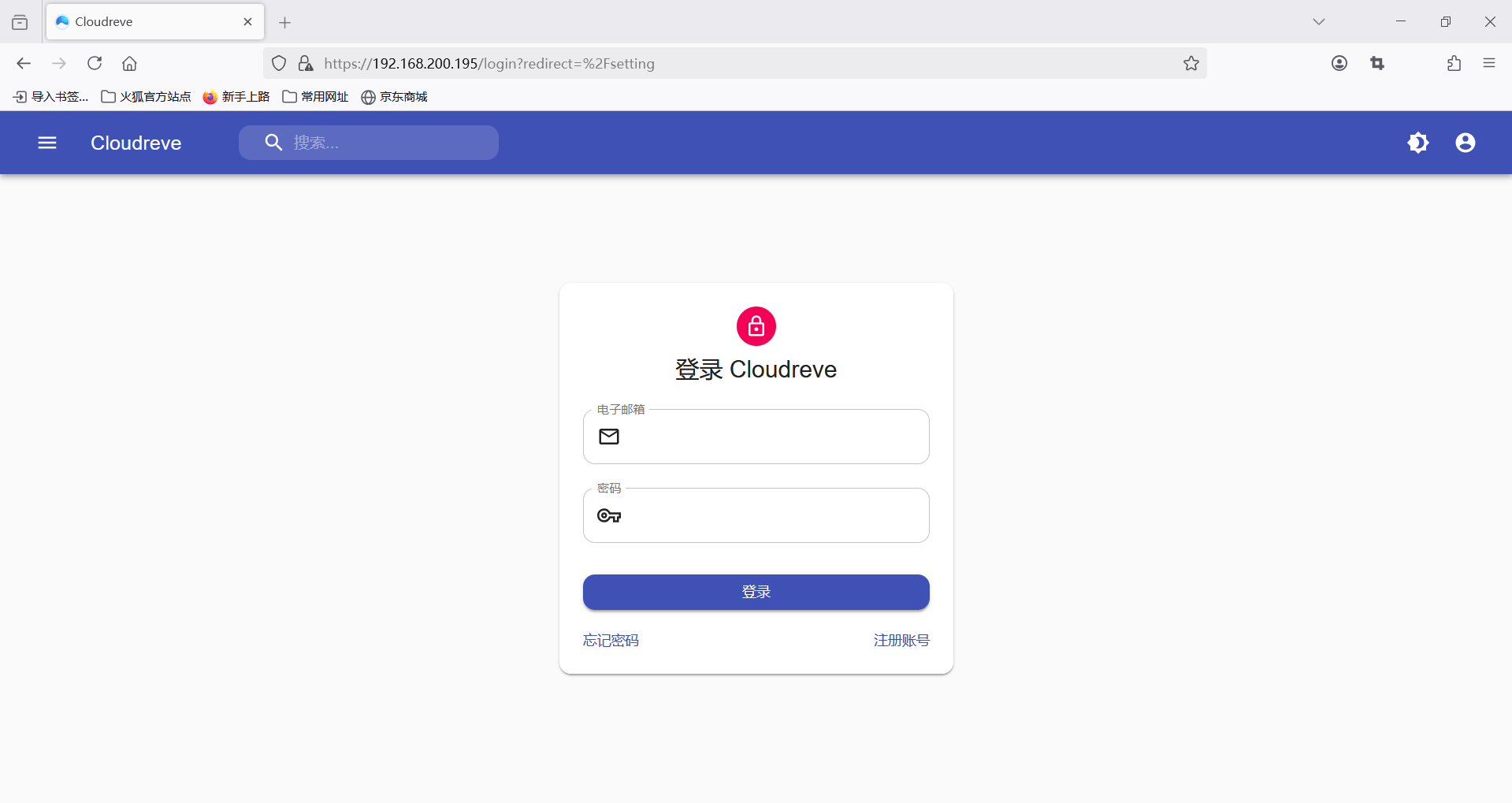The width and height of the screenshot is (1512, 803).
Task: Click the shield tracking protection icon
Action: (279, 63)
